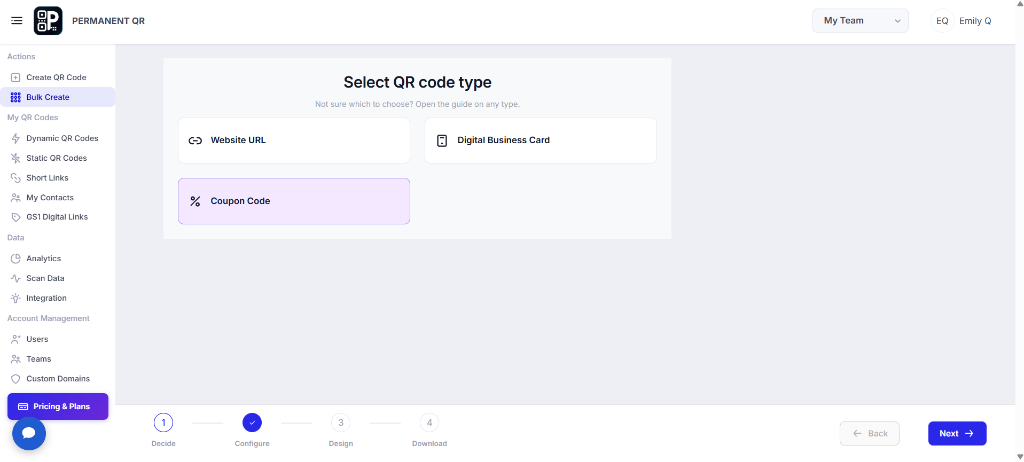The height and width of the screenshot is (462, 1024).
Task: Click the Next button
Action: [957, 433]
